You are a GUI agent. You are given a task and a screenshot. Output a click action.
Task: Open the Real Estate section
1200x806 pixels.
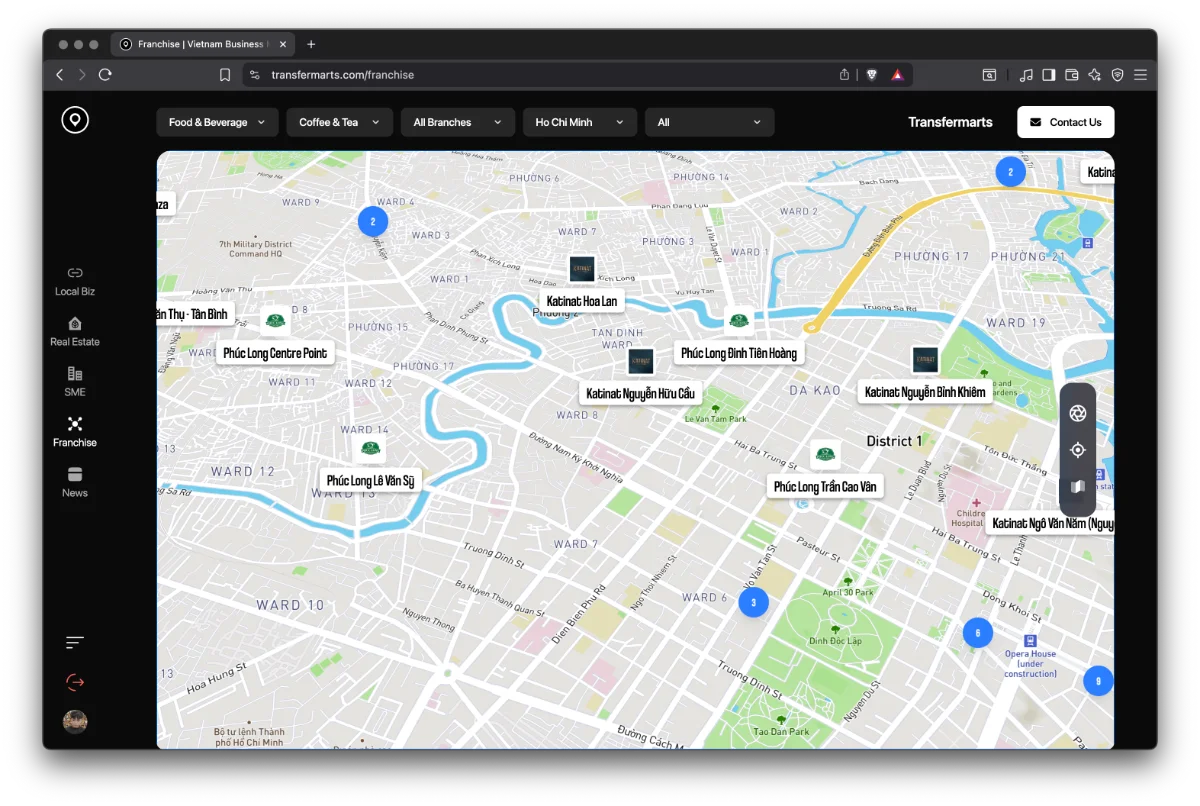point(75,330)
